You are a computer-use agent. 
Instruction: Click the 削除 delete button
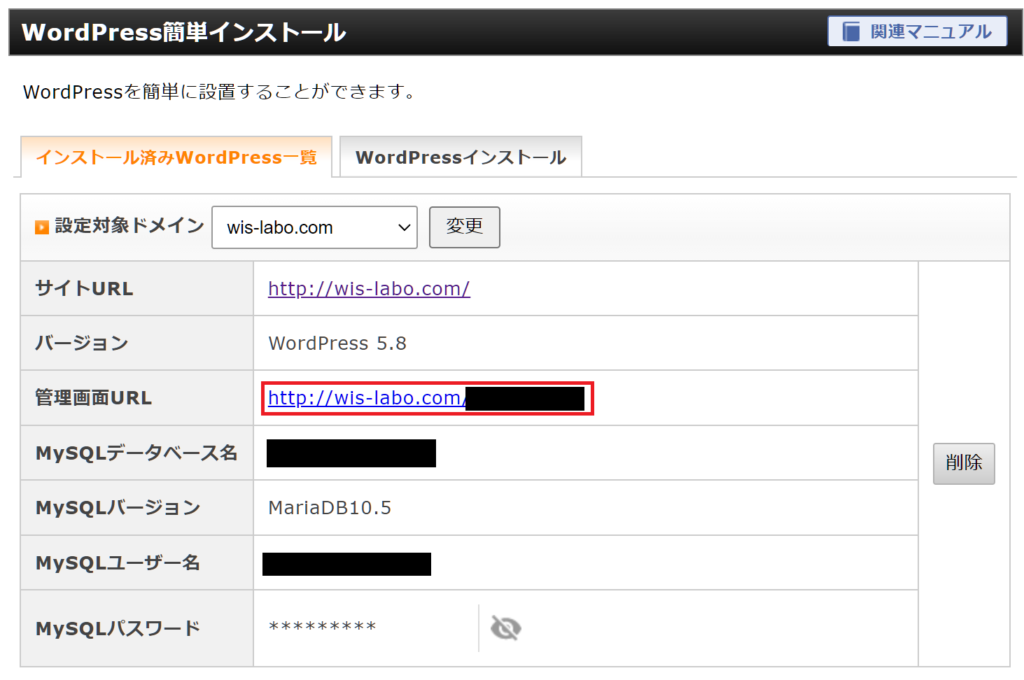(964, 463)
